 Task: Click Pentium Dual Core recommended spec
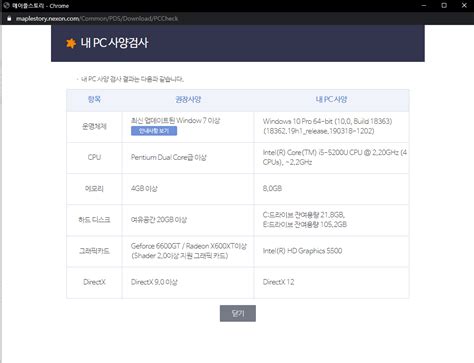(169, 157)
